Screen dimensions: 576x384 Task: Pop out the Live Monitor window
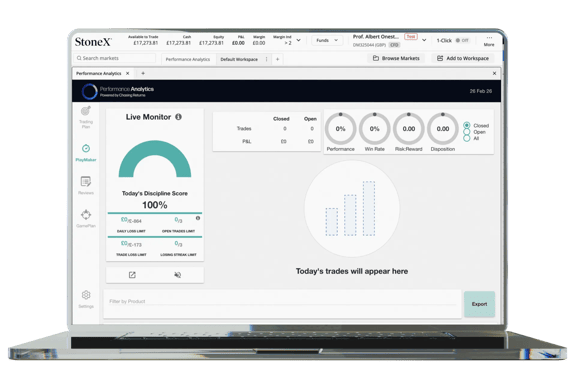coord(132,275)
